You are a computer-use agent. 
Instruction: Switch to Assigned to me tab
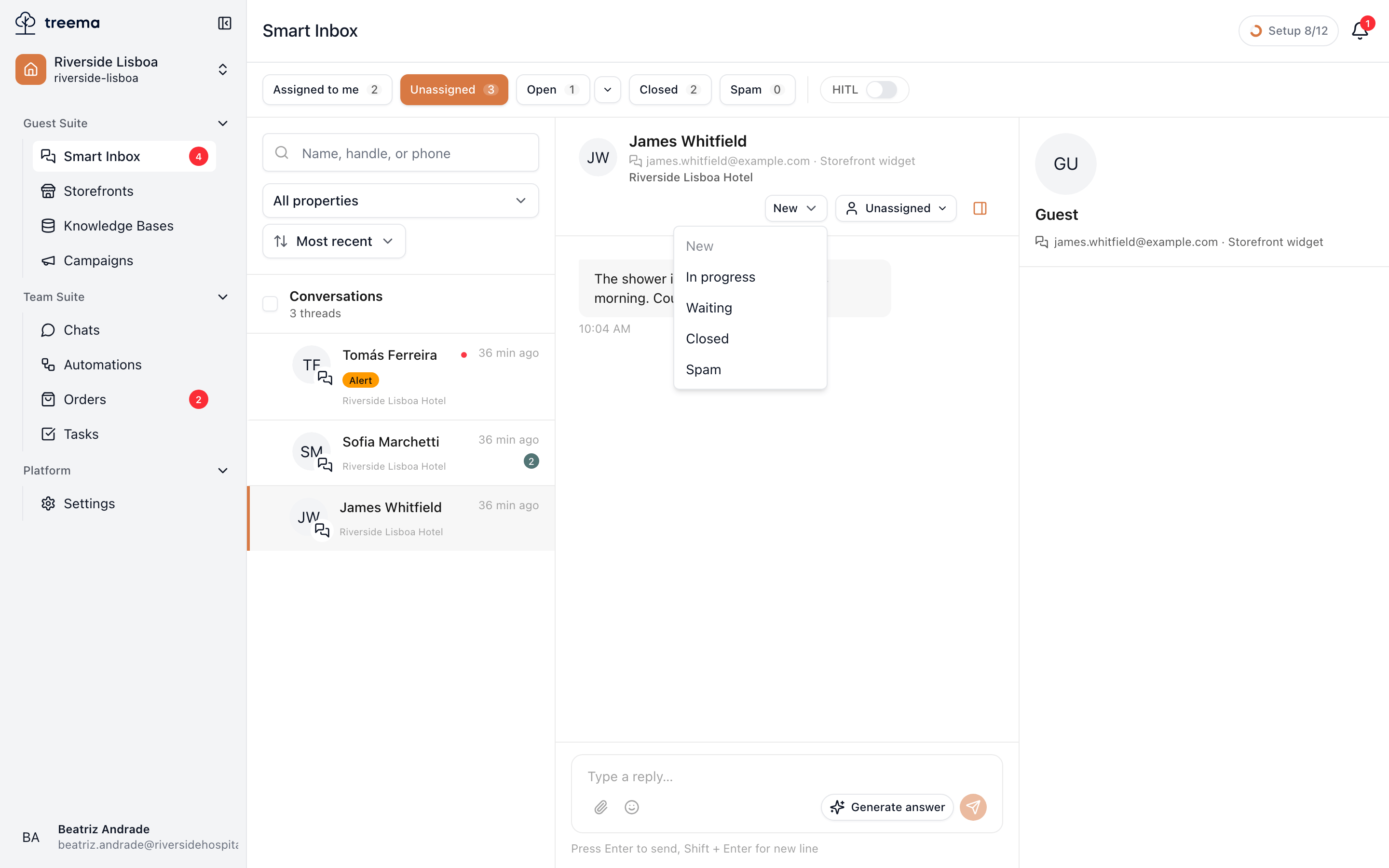(x=327, y=90)
